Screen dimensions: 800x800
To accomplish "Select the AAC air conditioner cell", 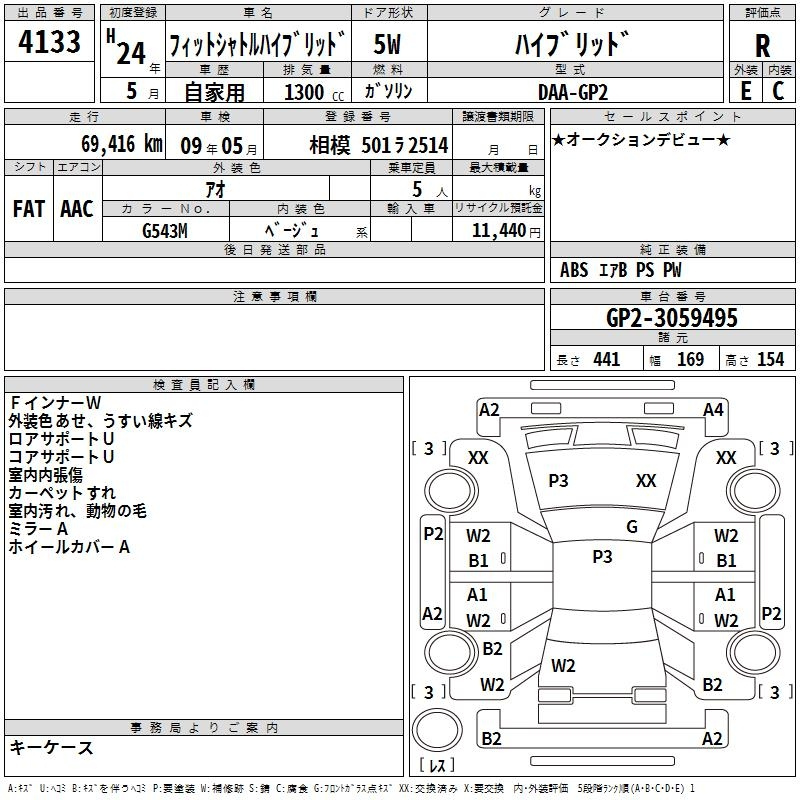I will [77, 208].
